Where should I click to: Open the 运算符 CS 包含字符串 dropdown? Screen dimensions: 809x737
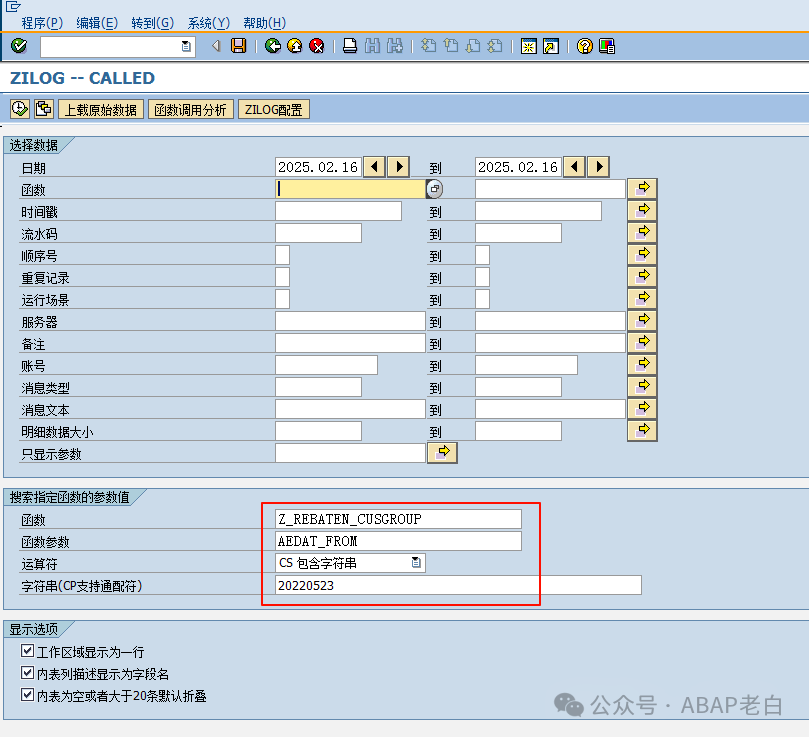[416, 563]
